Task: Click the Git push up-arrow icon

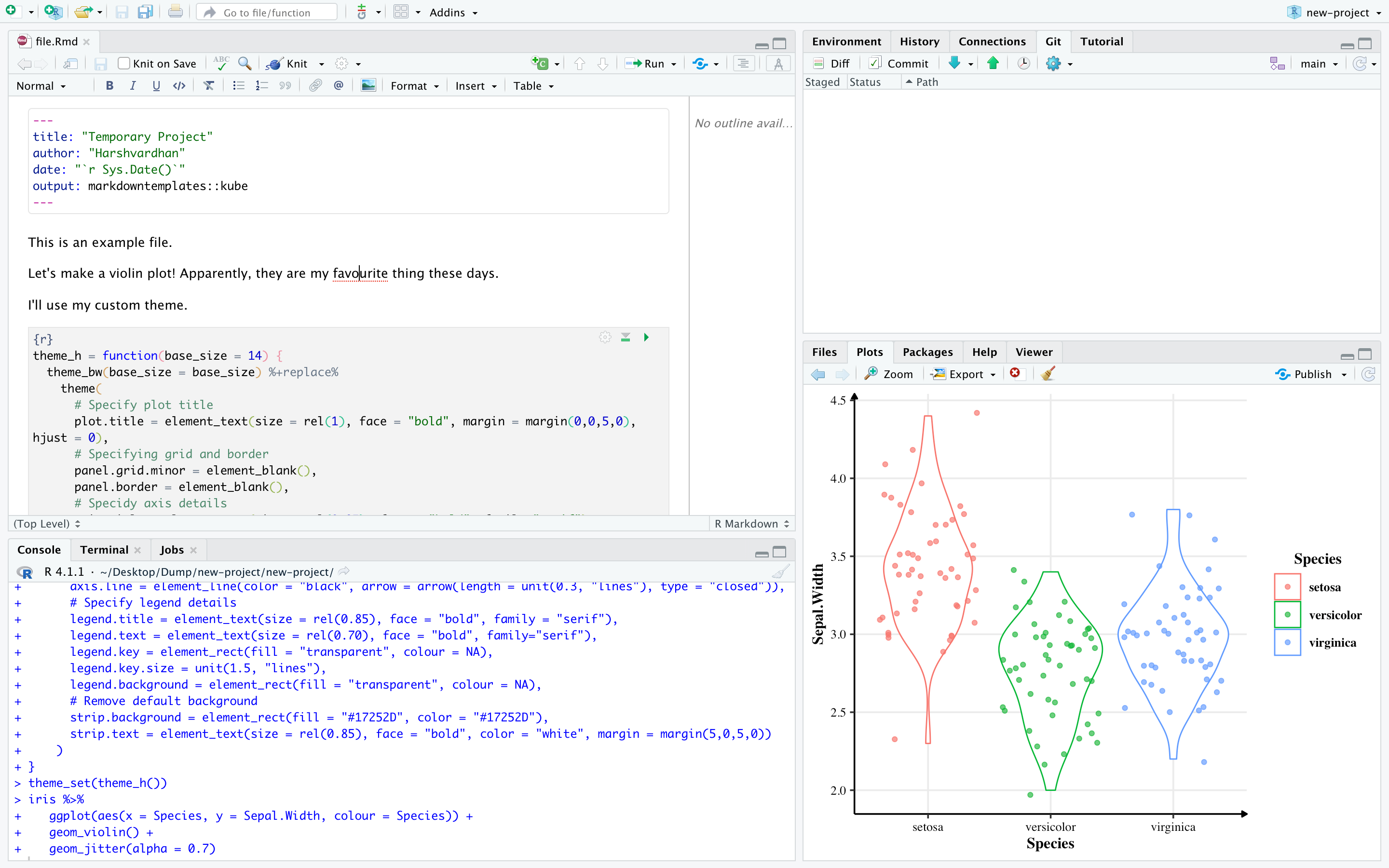Action: click(993, 63)
